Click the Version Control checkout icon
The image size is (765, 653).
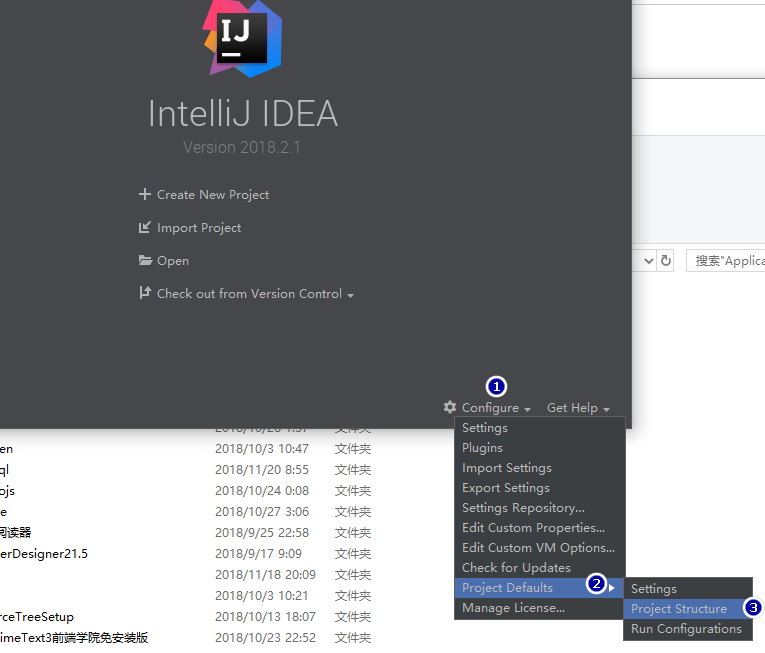(x=144, y=293)
